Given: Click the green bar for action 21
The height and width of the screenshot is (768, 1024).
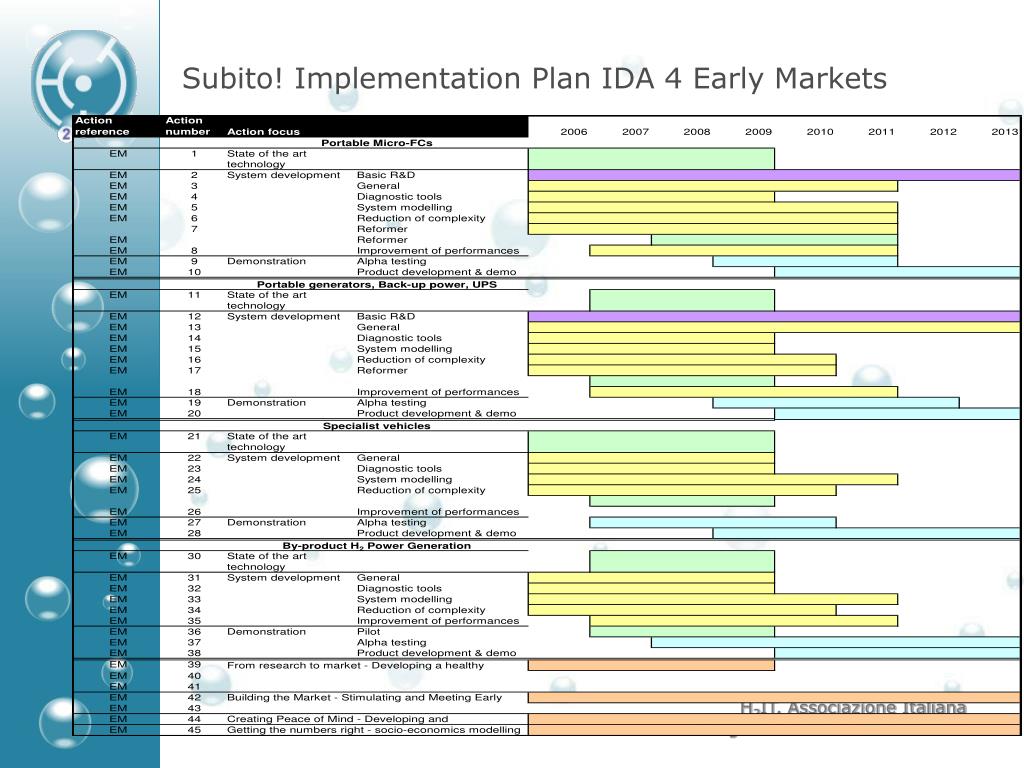Looking at the screenshot, I should [651, 441].
